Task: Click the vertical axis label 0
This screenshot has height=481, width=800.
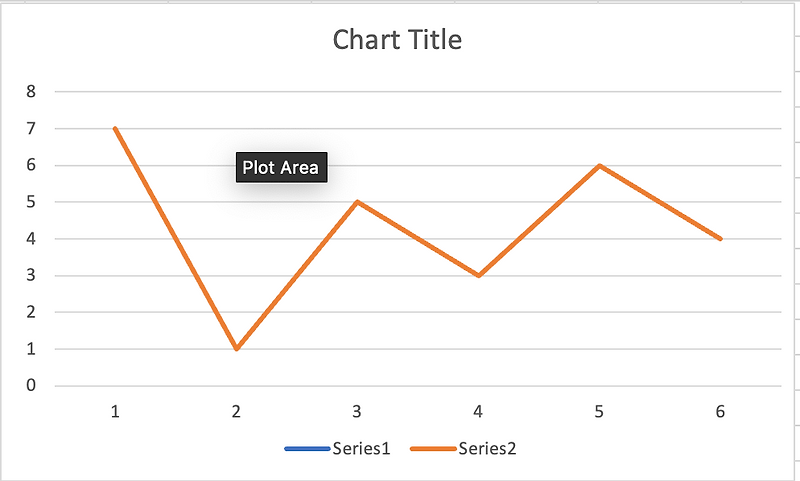Action: (31, 386)
